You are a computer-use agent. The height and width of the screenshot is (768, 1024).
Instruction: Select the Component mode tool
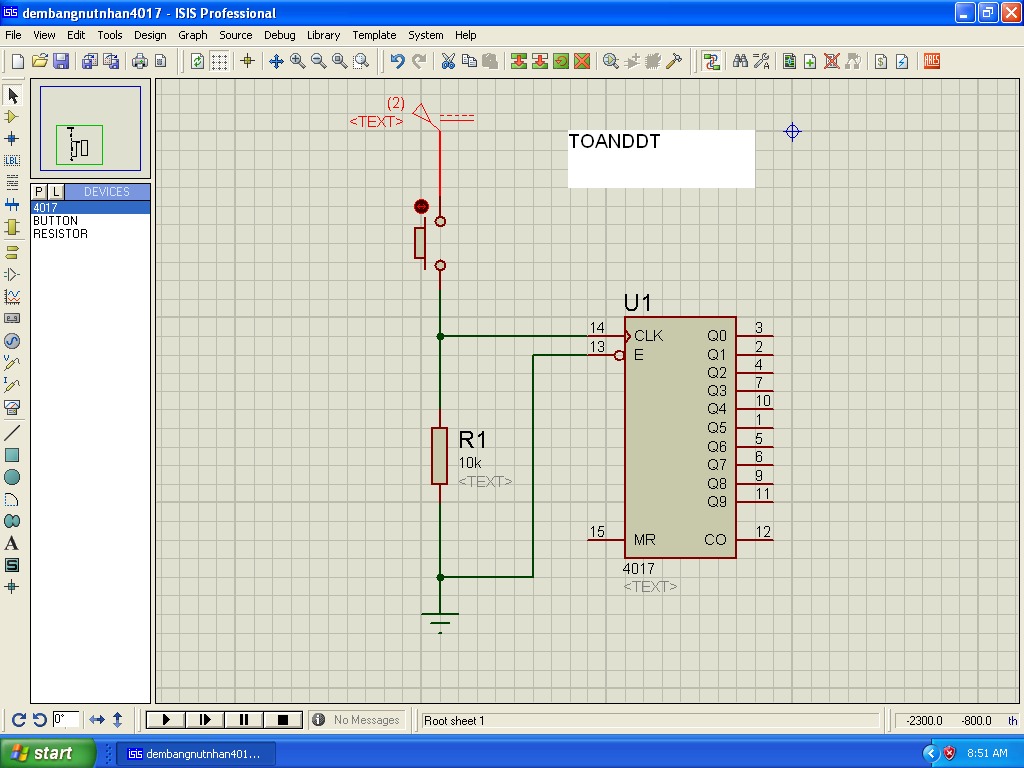coord(12,117)
